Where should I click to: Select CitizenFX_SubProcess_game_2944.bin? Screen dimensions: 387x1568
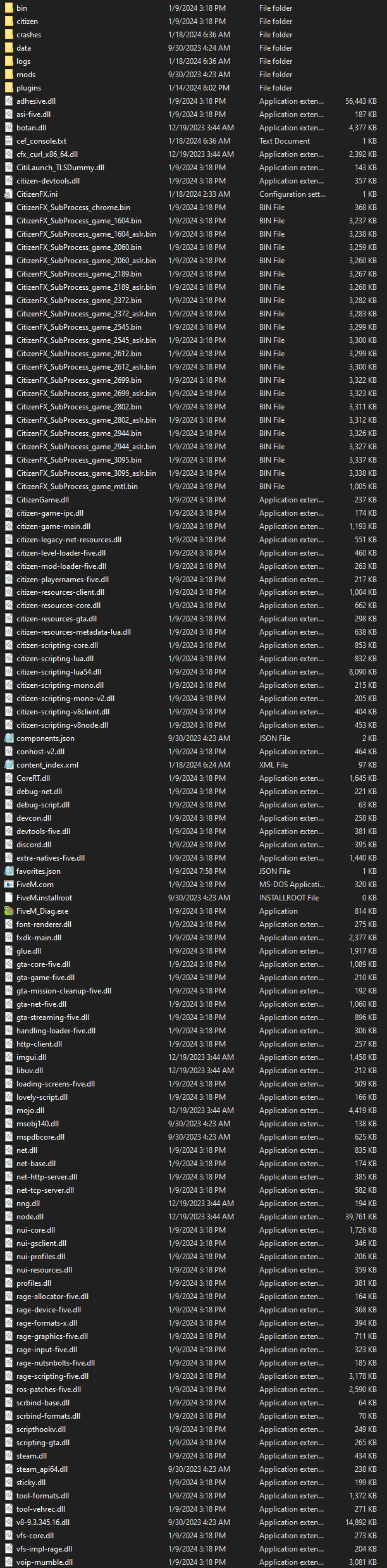(x=79, y=433)
